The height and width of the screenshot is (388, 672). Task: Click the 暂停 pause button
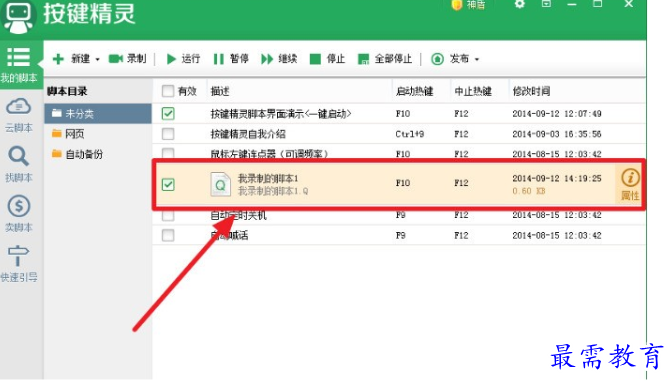point(231,59)
